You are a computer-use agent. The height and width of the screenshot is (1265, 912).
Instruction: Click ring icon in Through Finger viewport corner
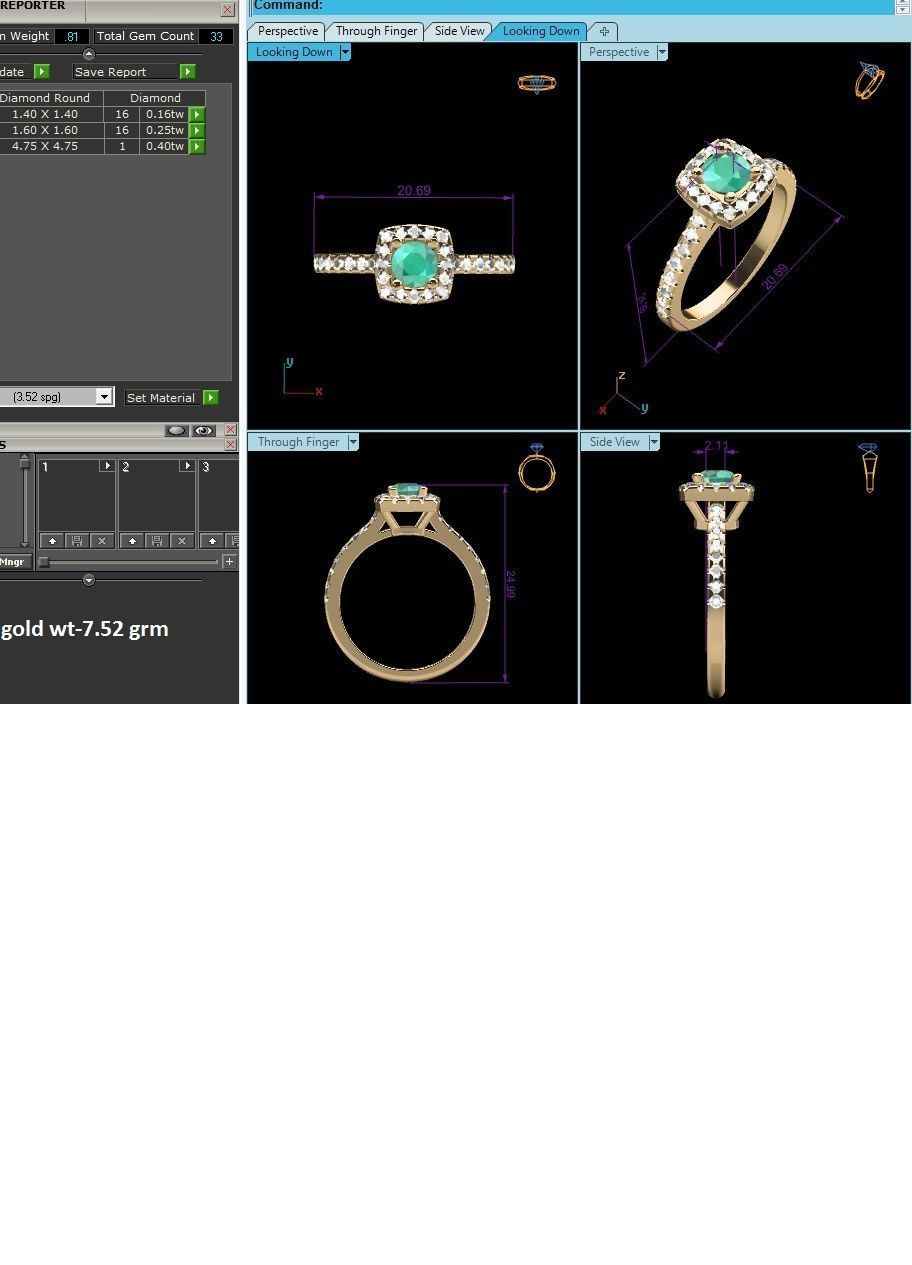(537, 467)
